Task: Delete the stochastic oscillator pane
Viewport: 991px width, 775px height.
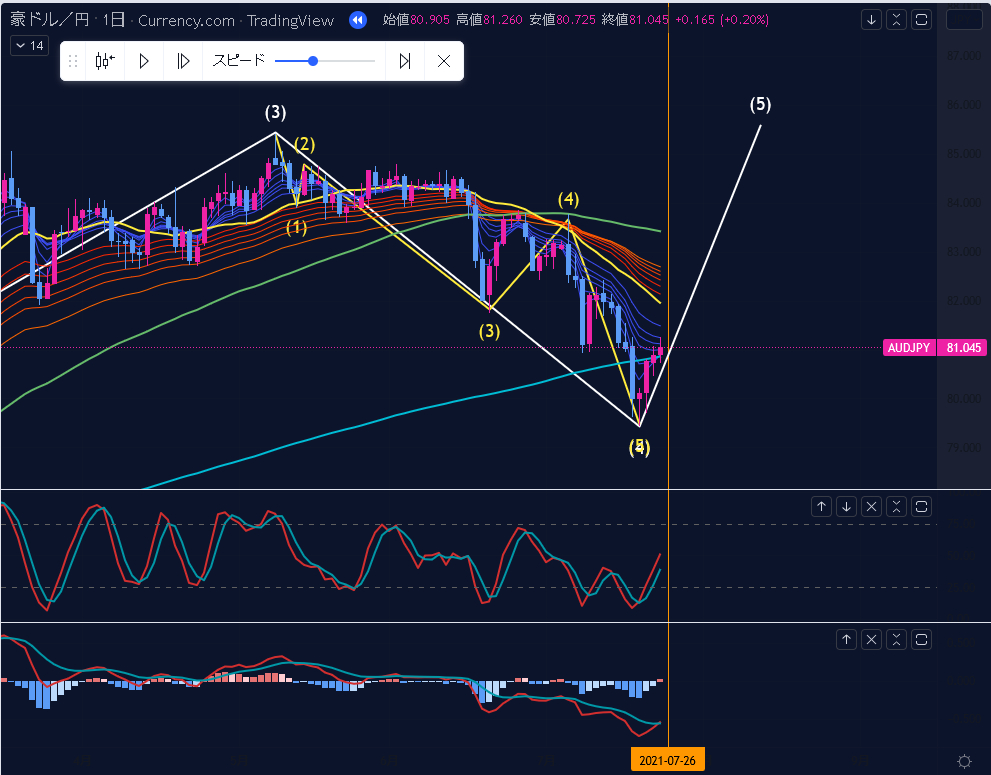Action: point(872,506)
